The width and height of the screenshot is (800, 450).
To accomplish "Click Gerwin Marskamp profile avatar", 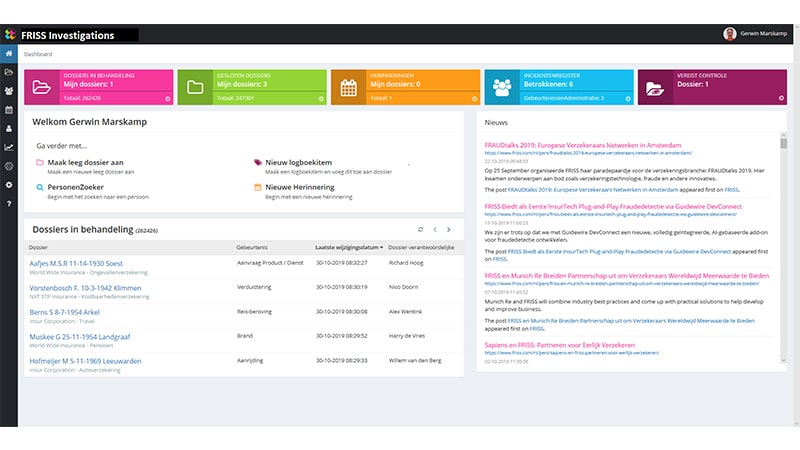I will click(x=730, y=34).
